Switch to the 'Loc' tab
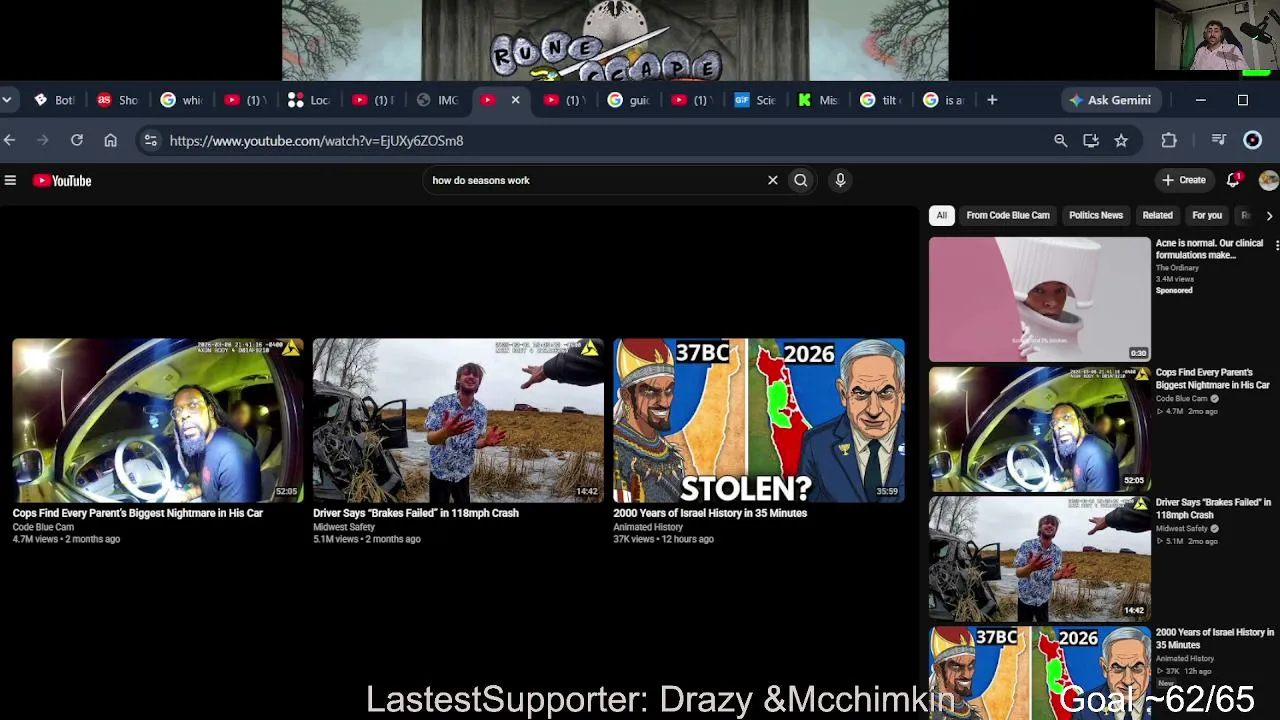 click(308, 100)
